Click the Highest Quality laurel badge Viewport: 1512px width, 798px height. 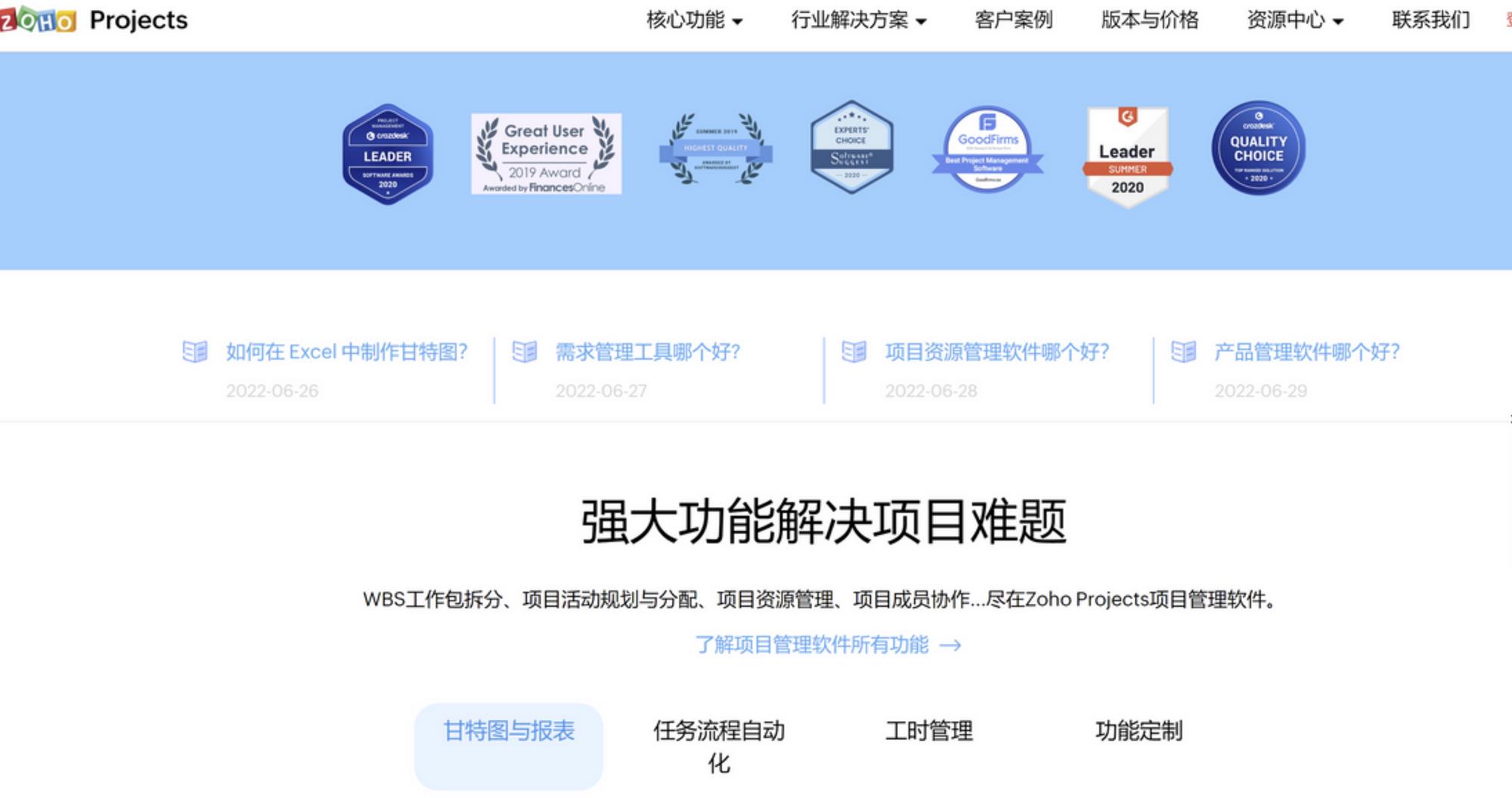click(x=715, y=150)
